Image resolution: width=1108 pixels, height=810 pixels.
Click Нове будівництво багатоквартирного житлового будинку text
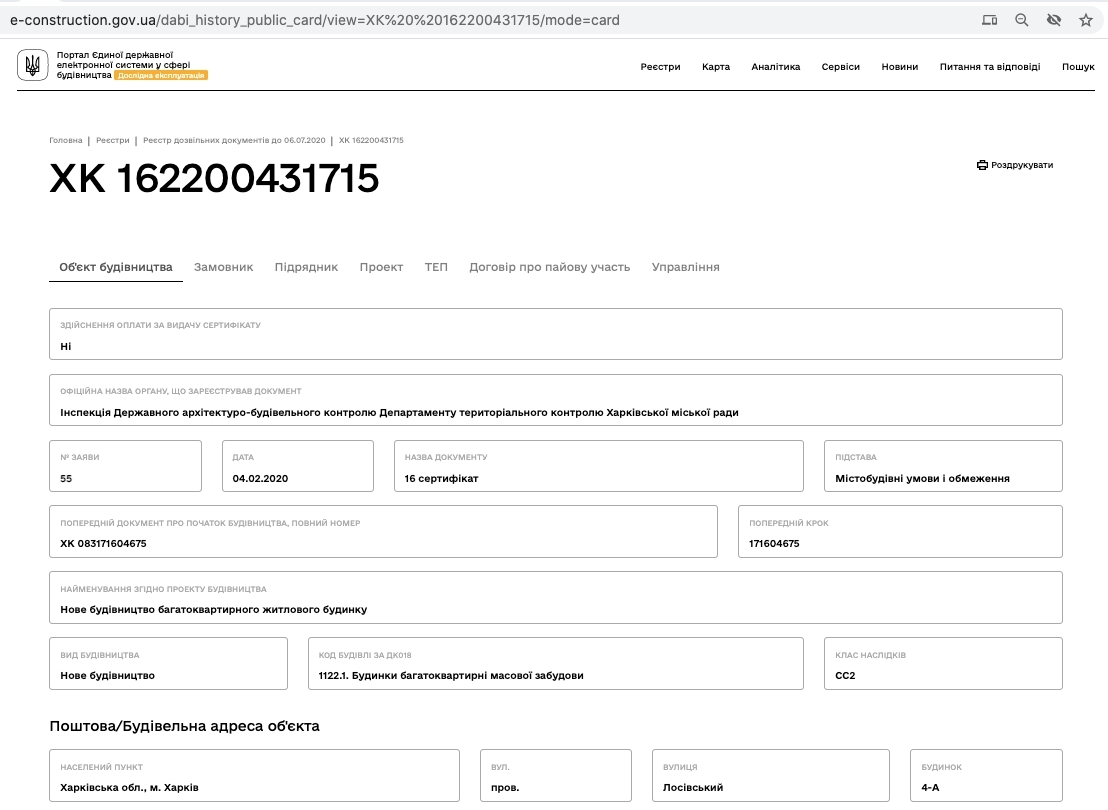(213, 609)
